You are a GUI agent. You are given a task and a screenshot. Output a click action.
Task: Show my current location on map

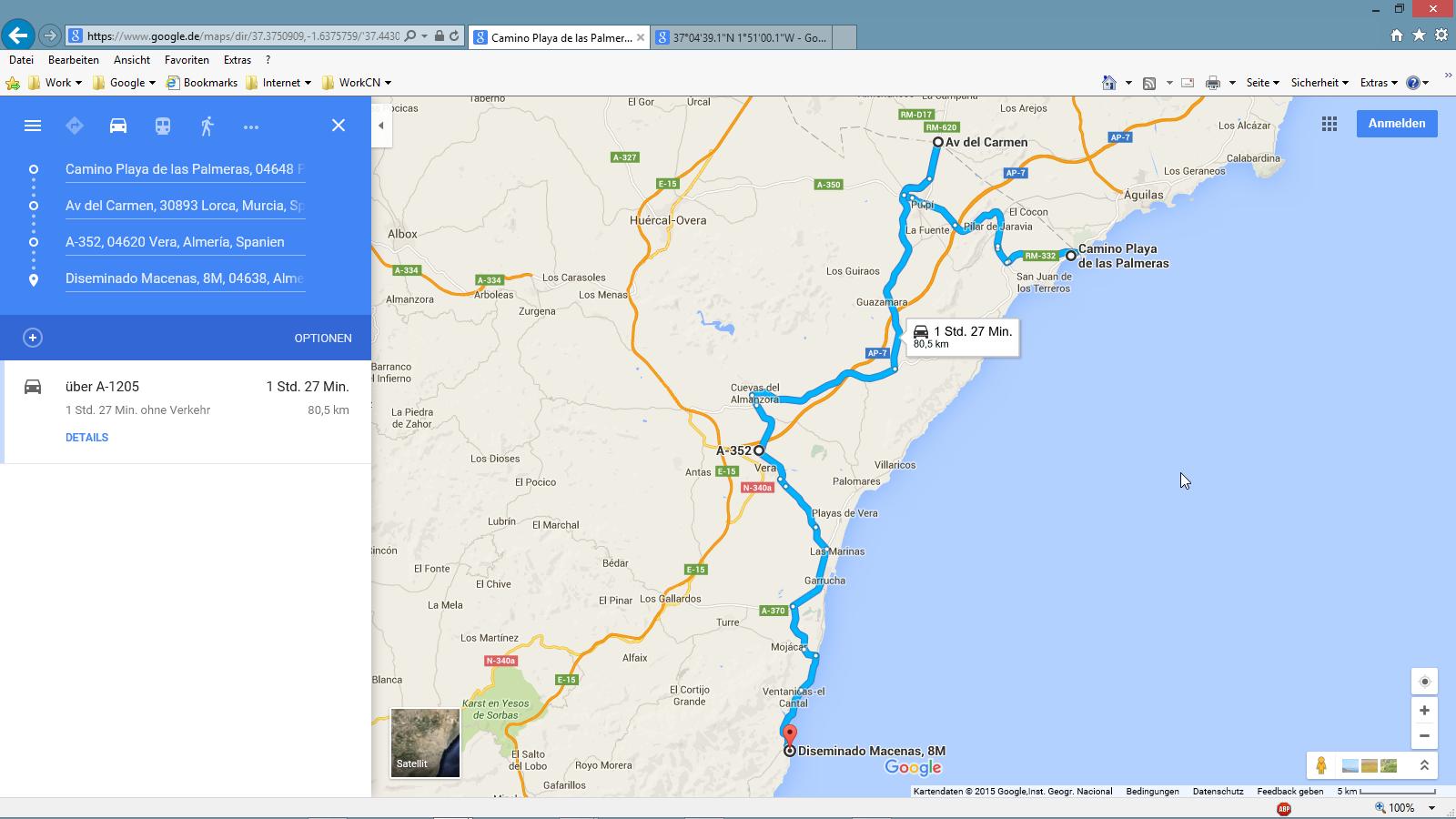[1424, 682]
